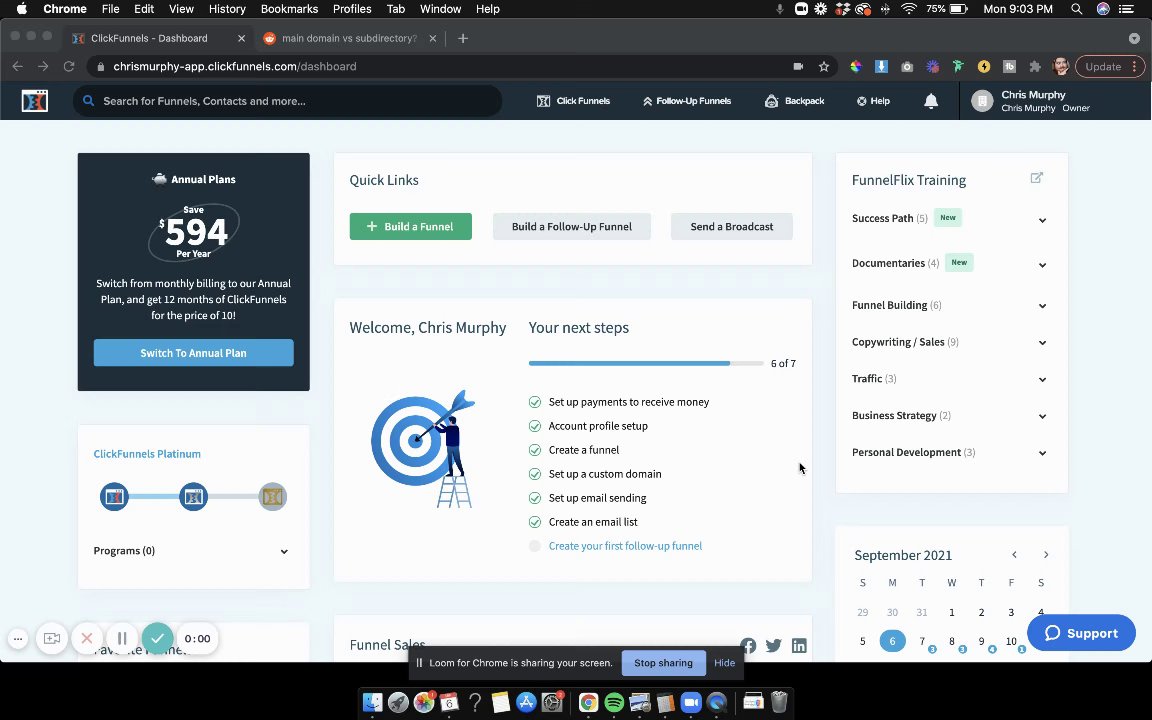Click the 'Set up email sending' check

(x=535, y=498)
